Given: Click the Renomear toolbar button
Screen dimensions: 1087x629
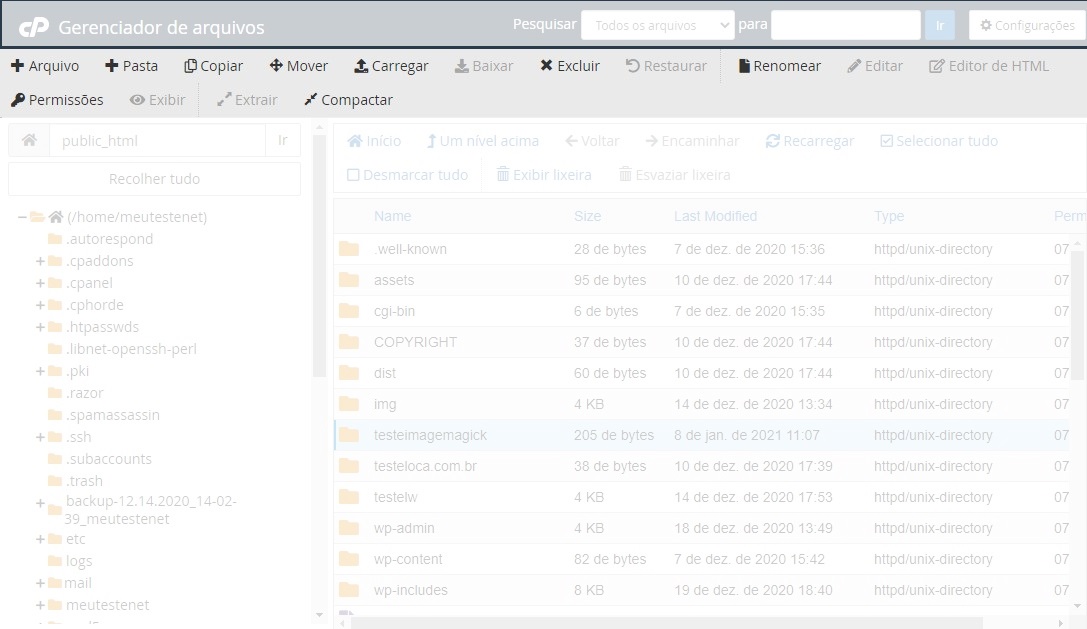Looking at the screenshot, I should click(x=780, y=66).
